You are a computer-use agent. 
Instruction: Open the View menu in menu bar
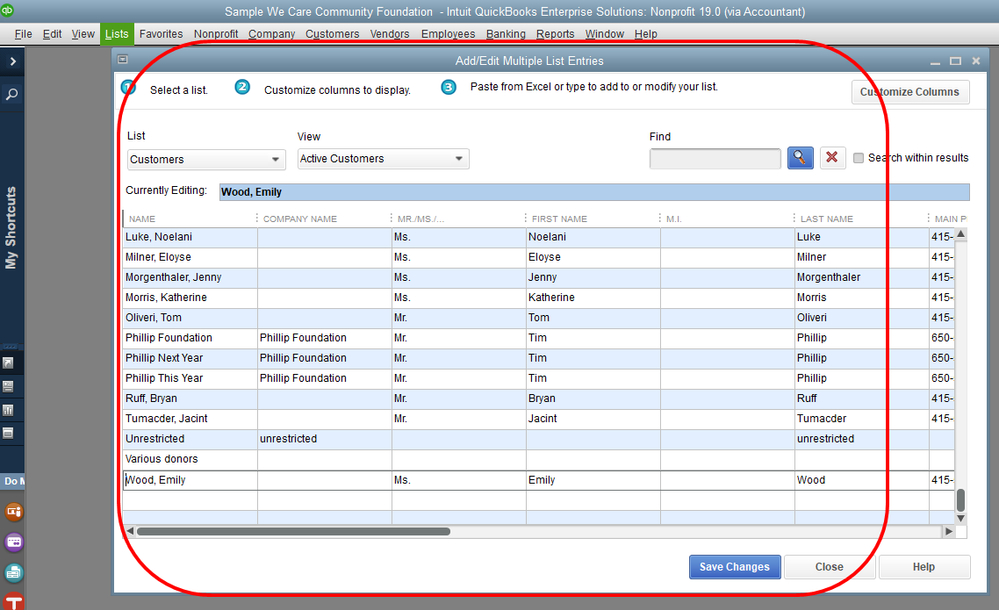pos(83,34)
